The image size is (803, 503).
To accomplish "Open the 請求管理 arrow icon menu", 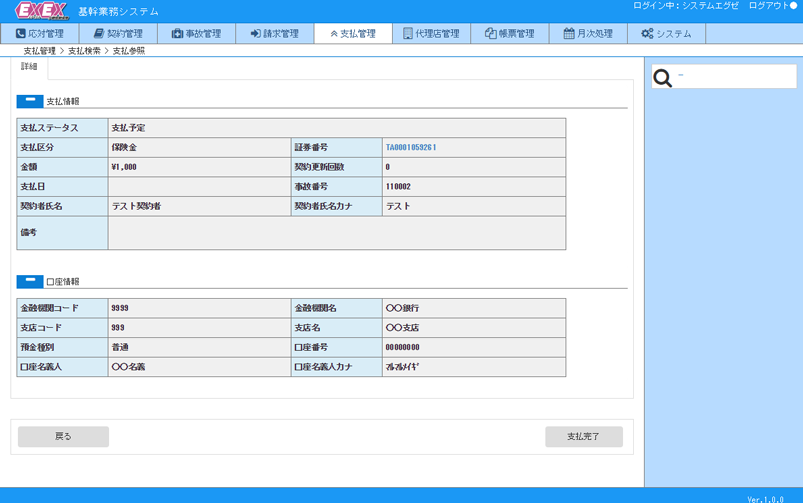I will (256, 33).
